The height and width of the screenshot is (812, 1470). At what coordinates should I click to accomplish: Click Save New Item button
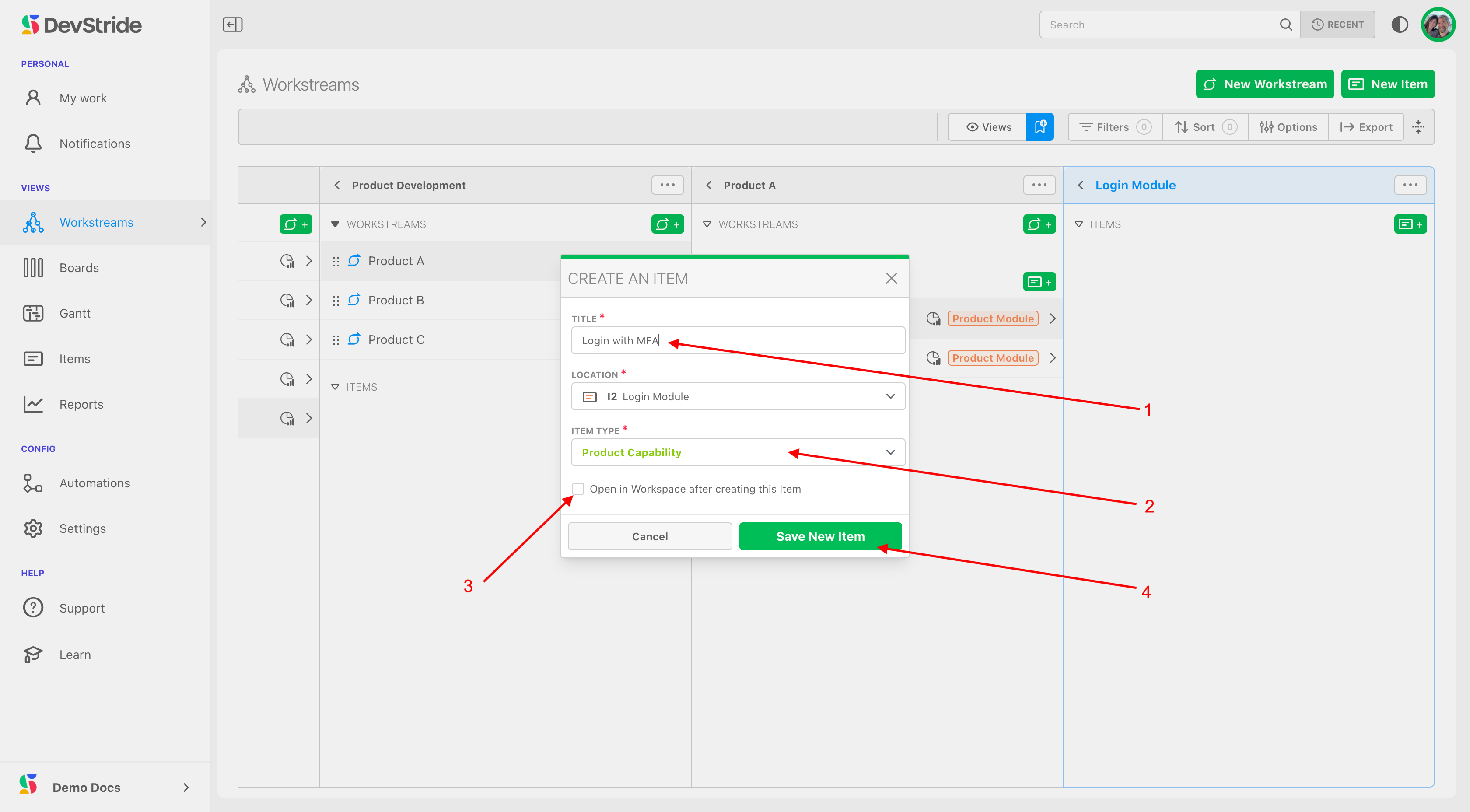(820, 536)
